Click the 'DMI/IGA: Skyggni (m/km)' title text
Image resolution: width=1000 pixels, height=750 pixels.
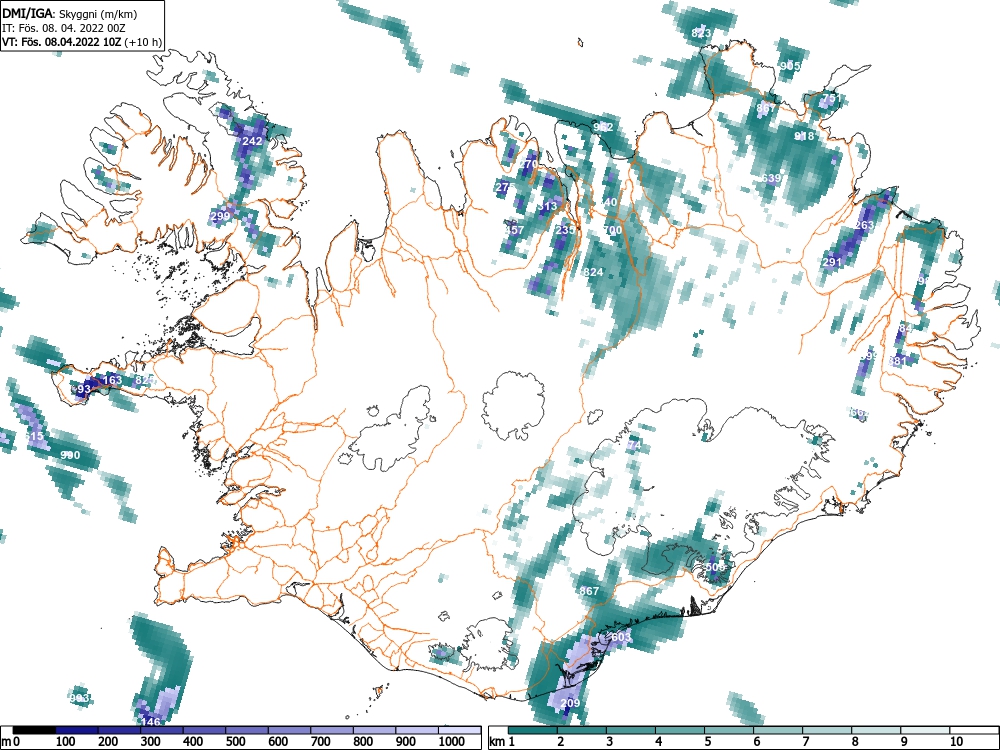tap(70, 14)
